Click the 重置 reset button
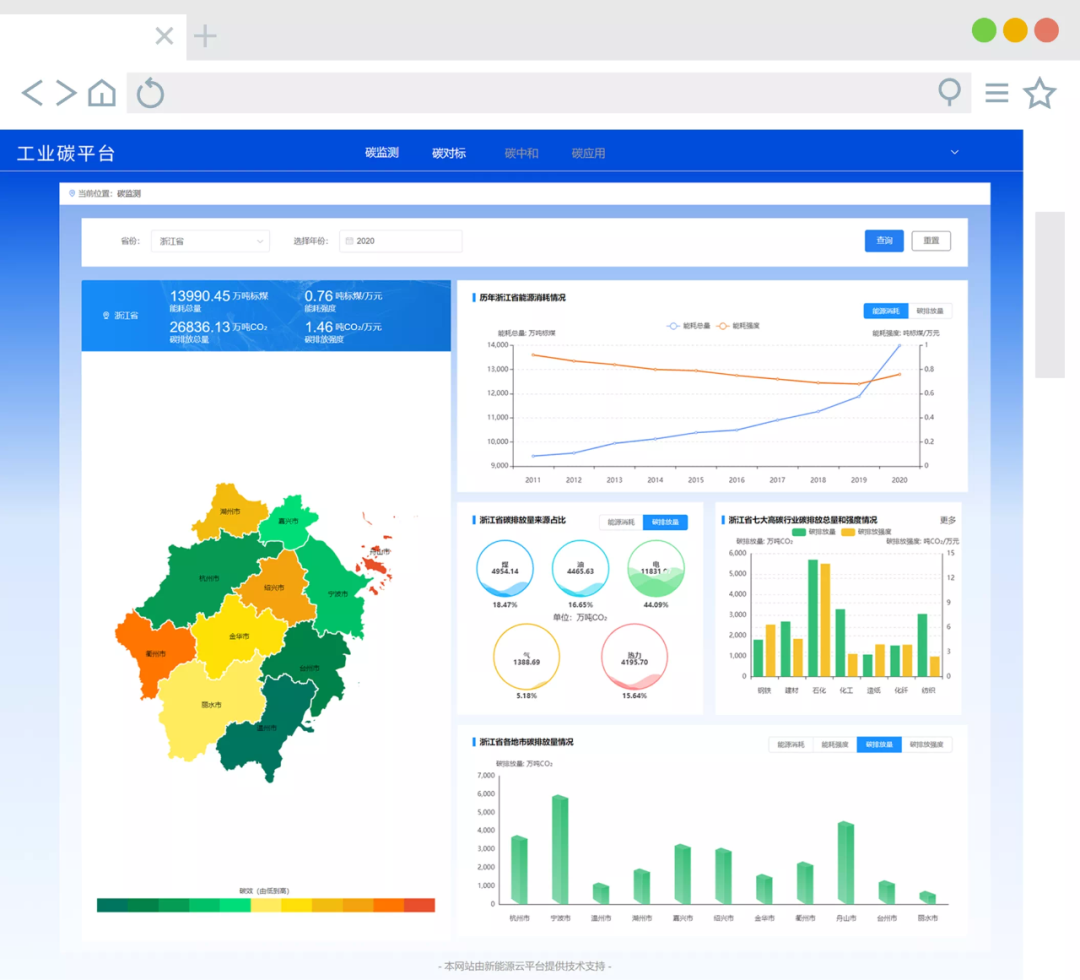 point(931,241)
